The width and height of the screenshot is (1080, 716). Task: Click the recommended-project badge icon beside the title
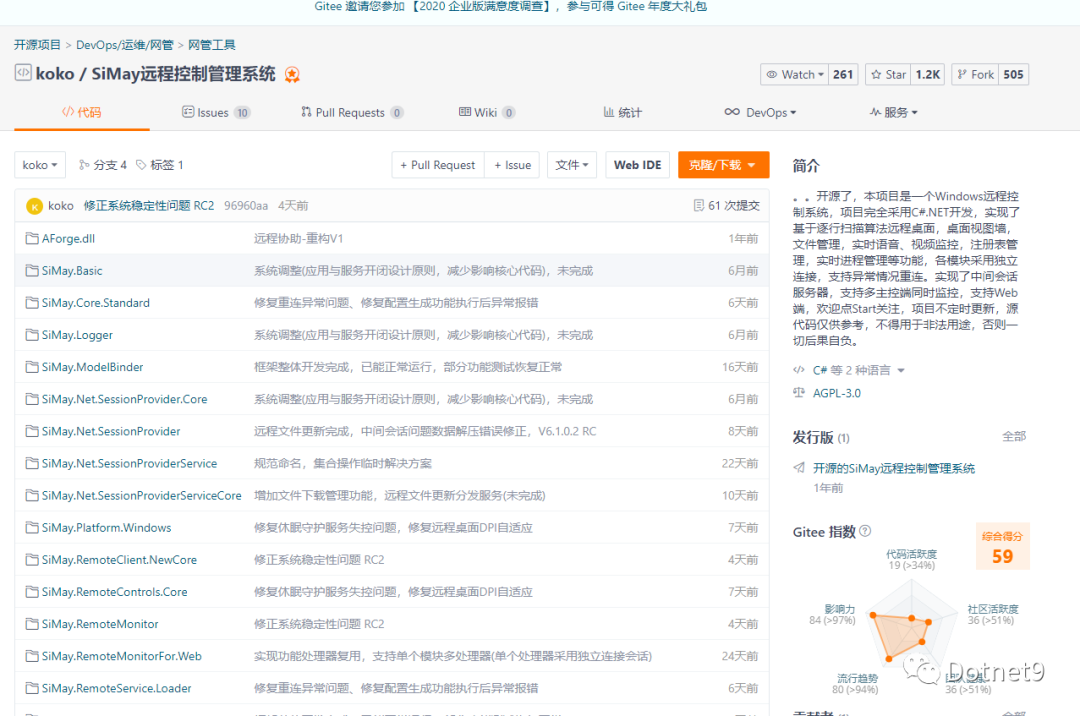click(x=292, y=74)
